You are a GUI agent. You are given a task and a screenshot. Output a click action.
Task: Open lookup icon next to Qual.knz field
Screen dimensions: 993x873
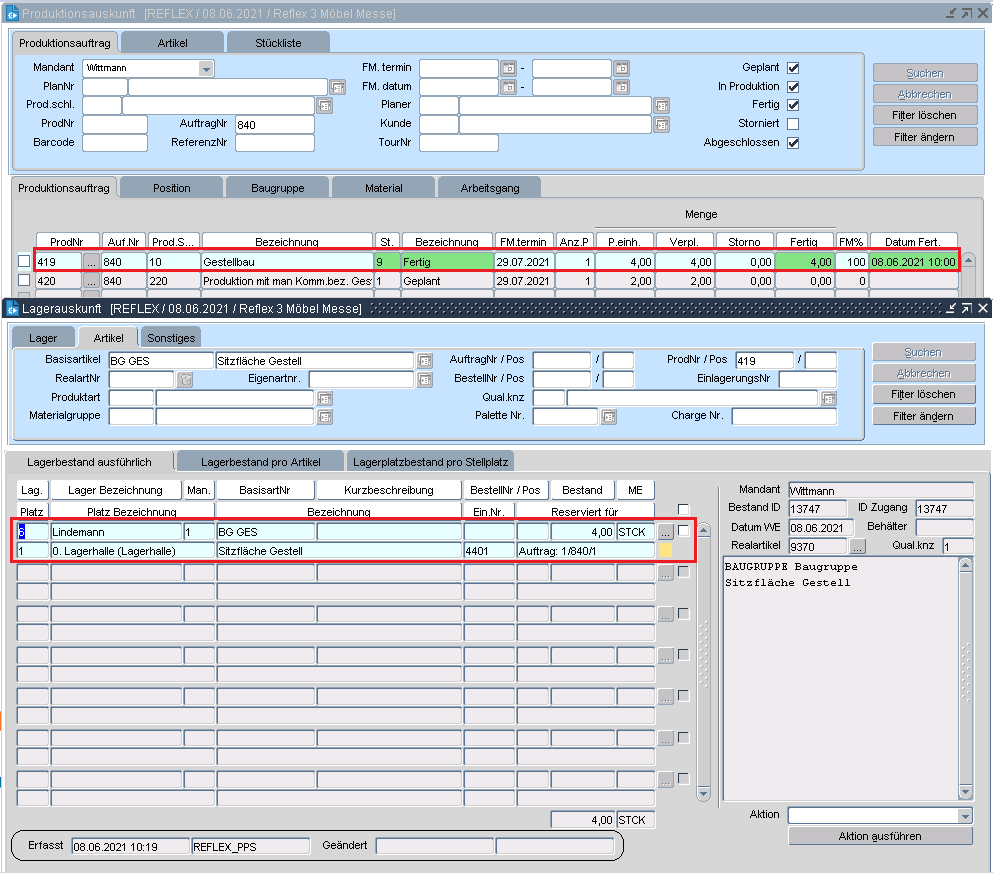point(828,398)
